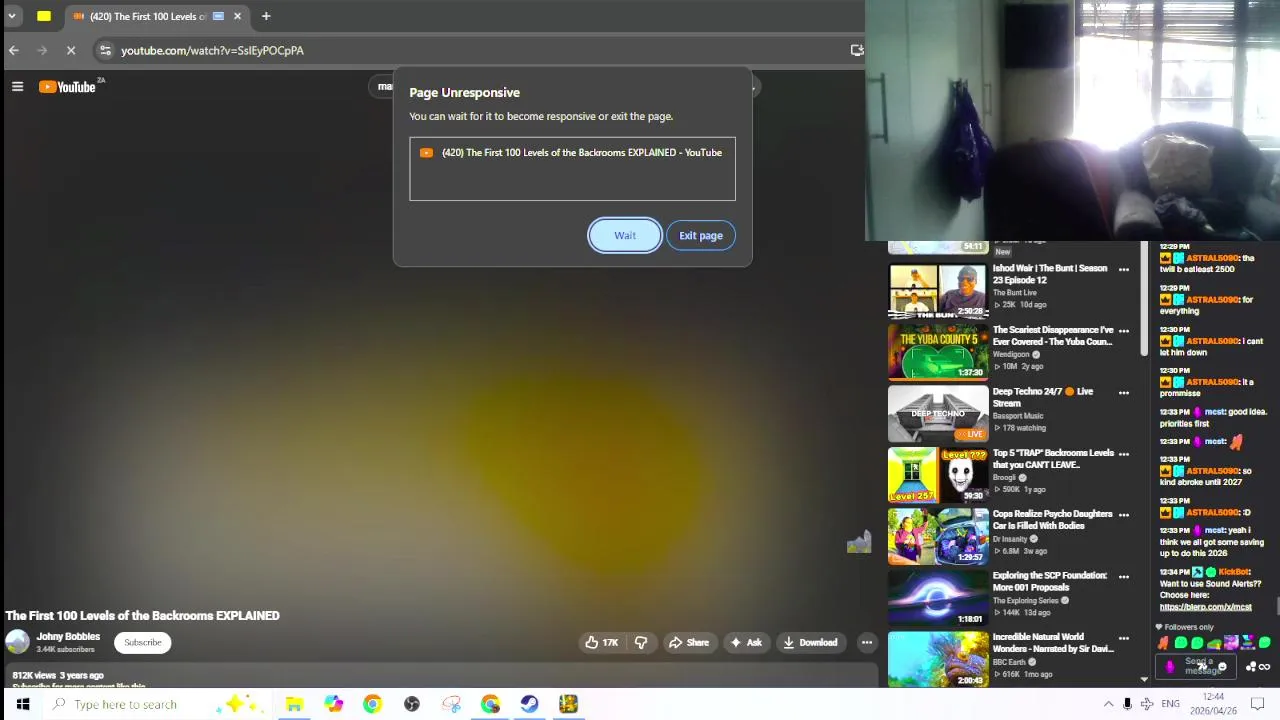1280x720 pixels.
Task: Open options menu for Deep Techno stream
Action: pos(1124,393)
